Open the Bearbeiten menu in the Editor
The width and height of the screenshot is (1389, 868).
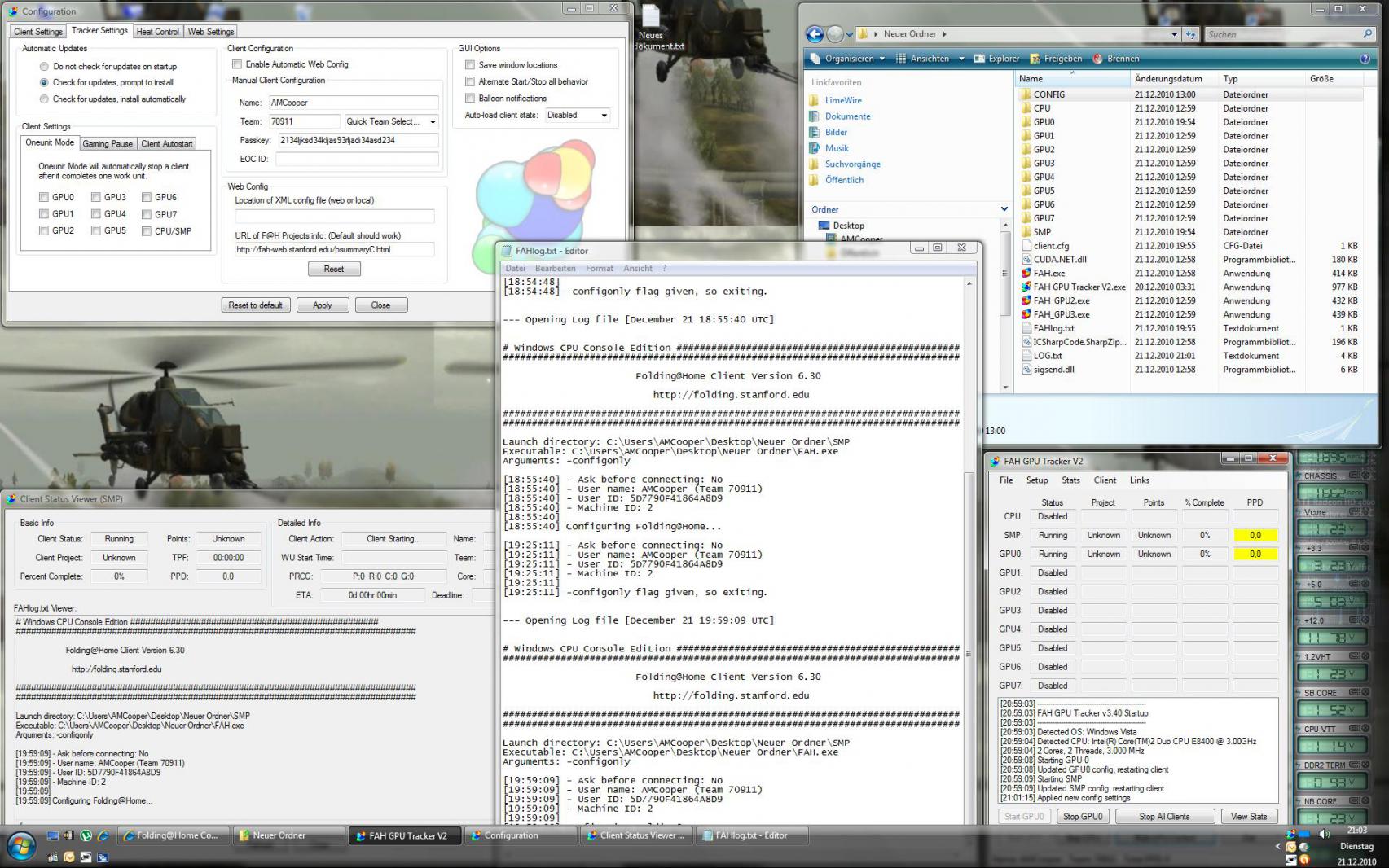coord(556,268)
